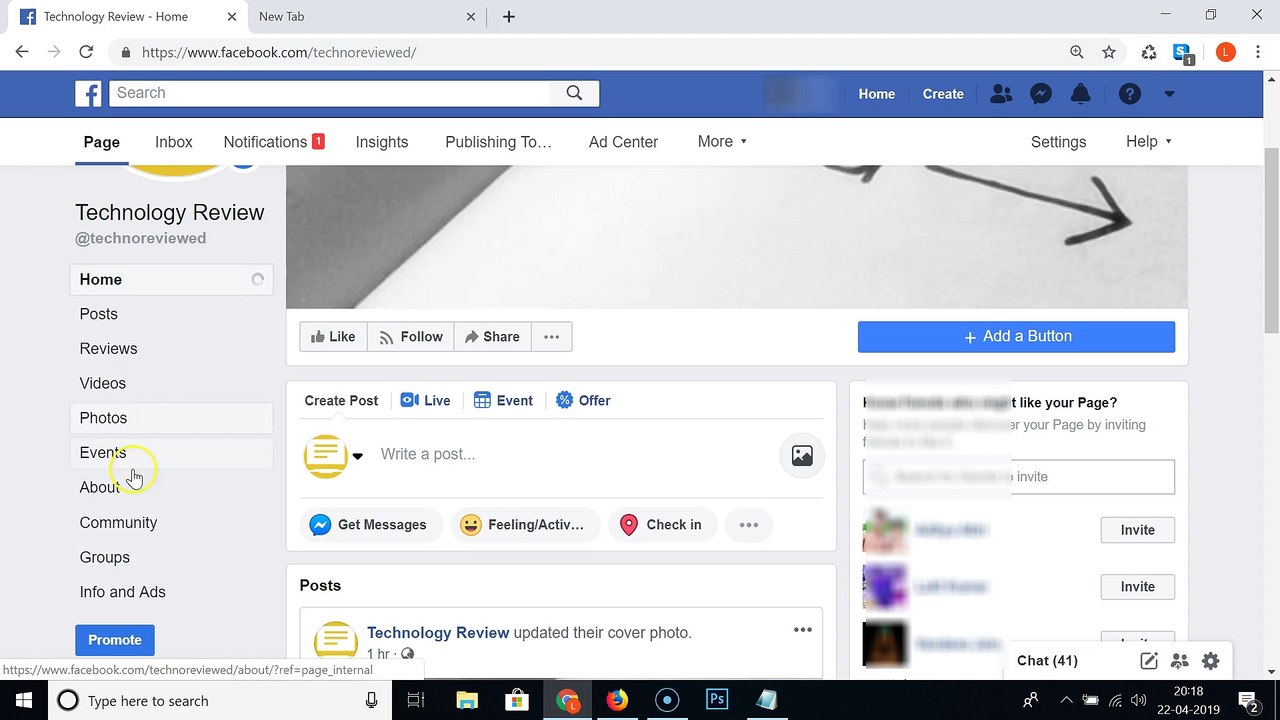Open Photoshop from the taskbar
1280x720 pixels.
(717, 700)
